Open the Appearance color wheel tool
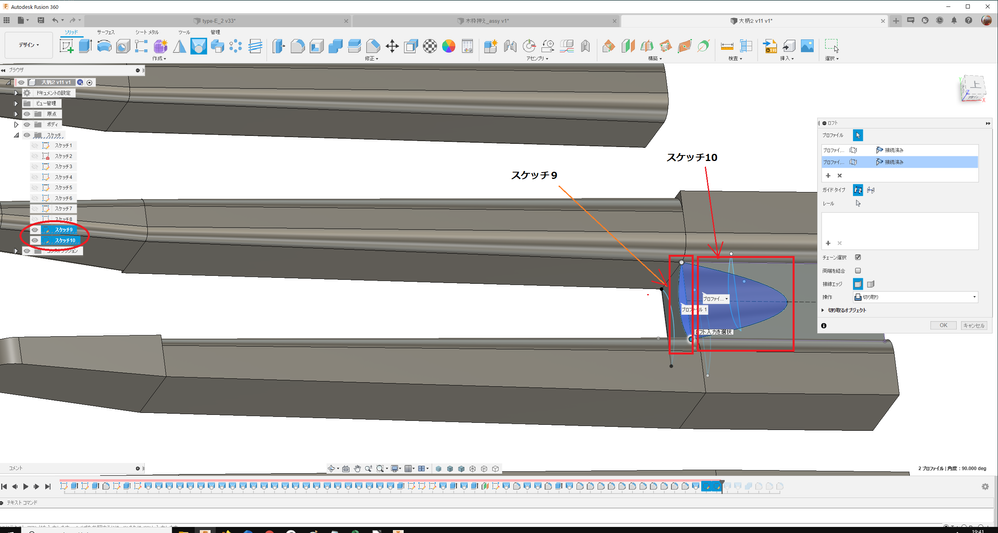This screenshot has width=998, height=533. (449, 46)
